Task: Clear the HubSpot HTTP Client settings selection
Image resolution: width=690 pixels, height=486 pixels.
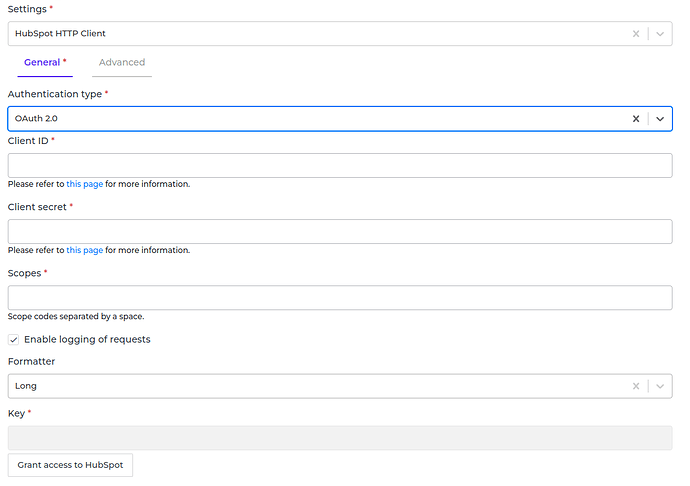Action: (x=636, y=34)
